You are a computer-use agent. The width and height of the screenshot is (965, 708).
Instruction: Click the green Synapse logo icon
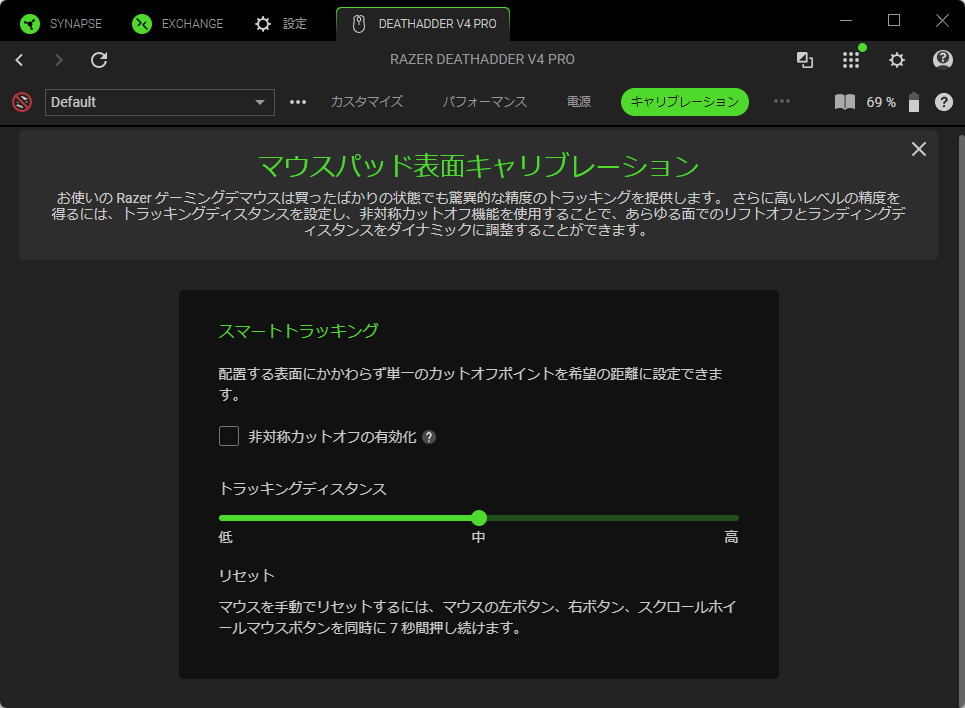click(30, 24)
